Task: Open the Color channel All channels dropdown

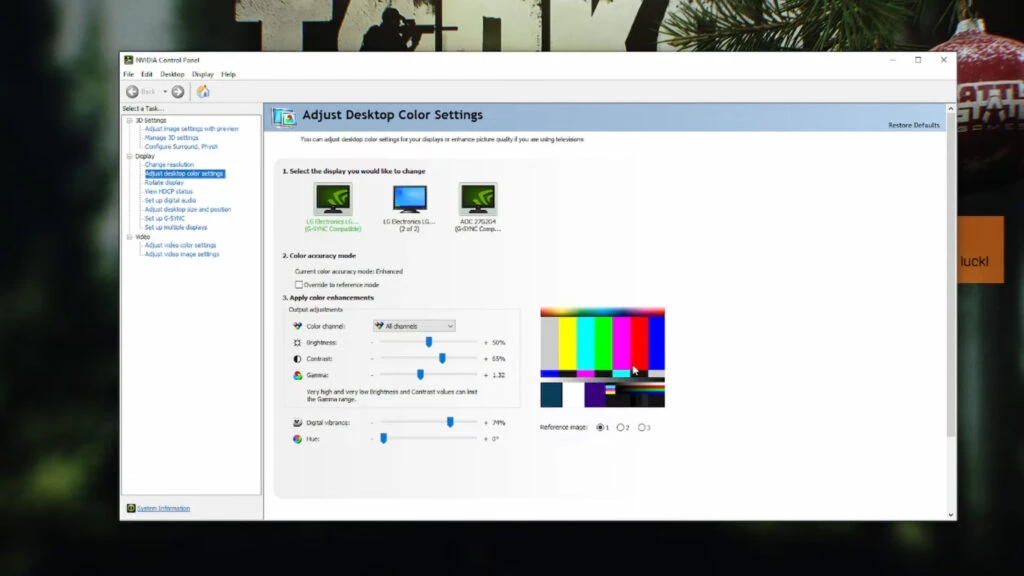Action: point(414,326)
